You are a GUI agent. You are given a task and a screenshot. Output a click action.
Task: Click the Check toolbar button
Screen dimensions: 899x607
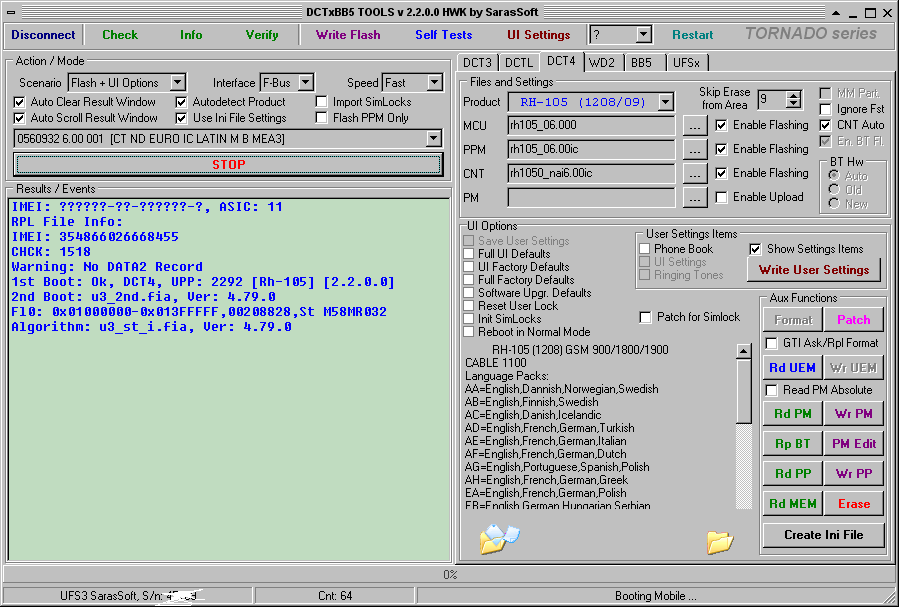point(120,35)
